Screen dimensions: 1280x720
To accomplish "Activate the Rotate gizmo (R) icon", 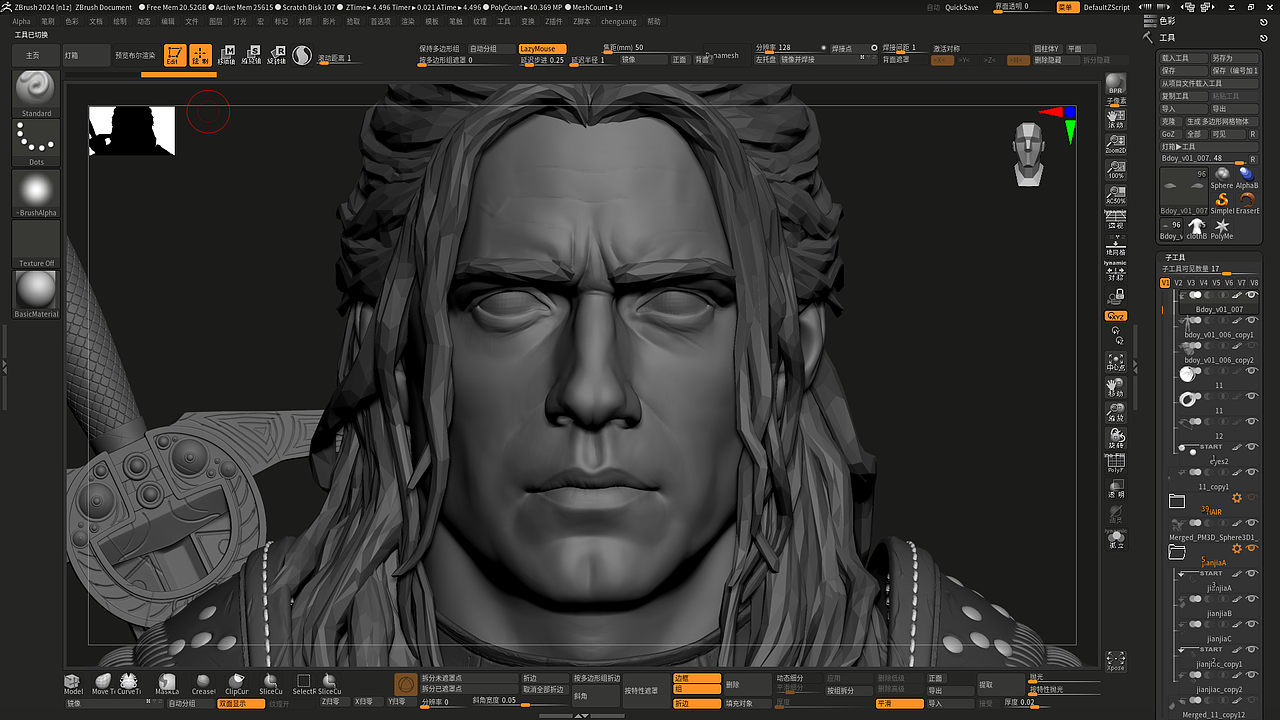I will (278, 55).
